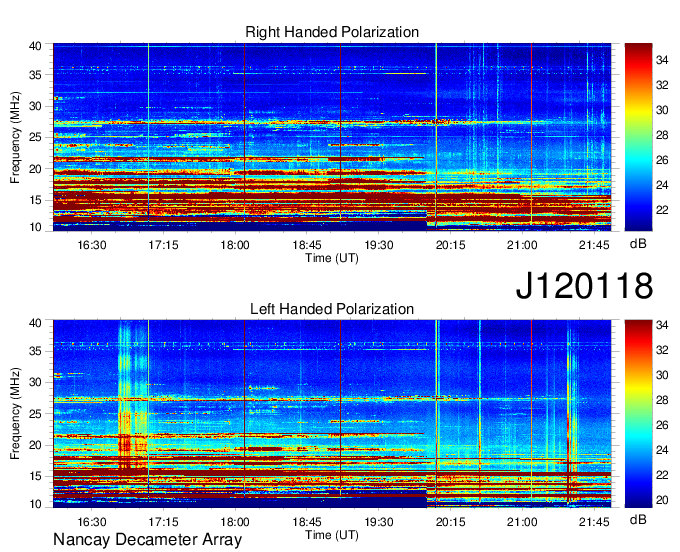680x552 pixels.
Task: Click 'Frequency (MHz)' axis label of Left Handed plot
Action: pos(15,414)
